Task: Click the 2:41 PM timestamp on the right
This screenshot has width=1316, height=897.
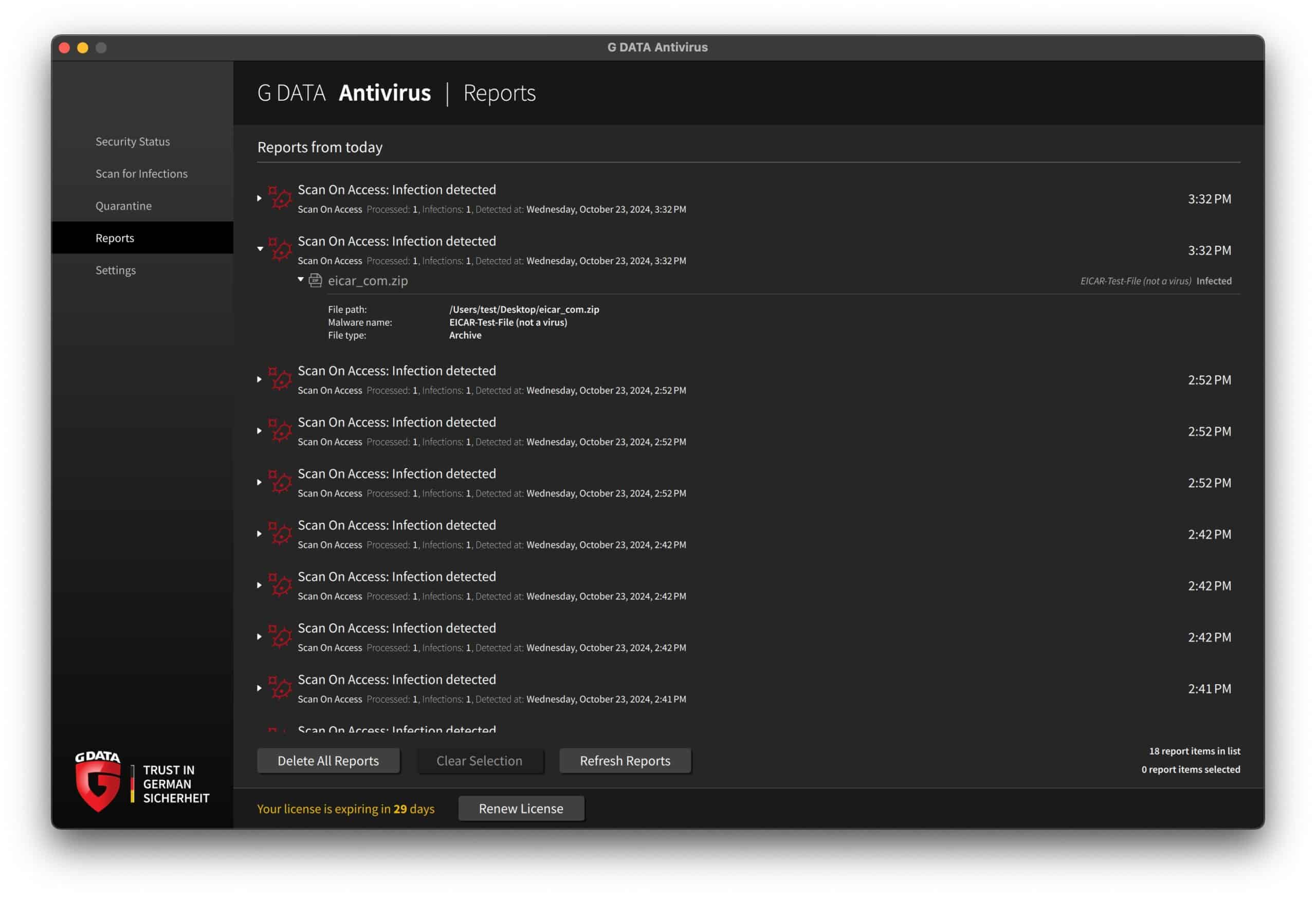Action: coord(1210,689)
